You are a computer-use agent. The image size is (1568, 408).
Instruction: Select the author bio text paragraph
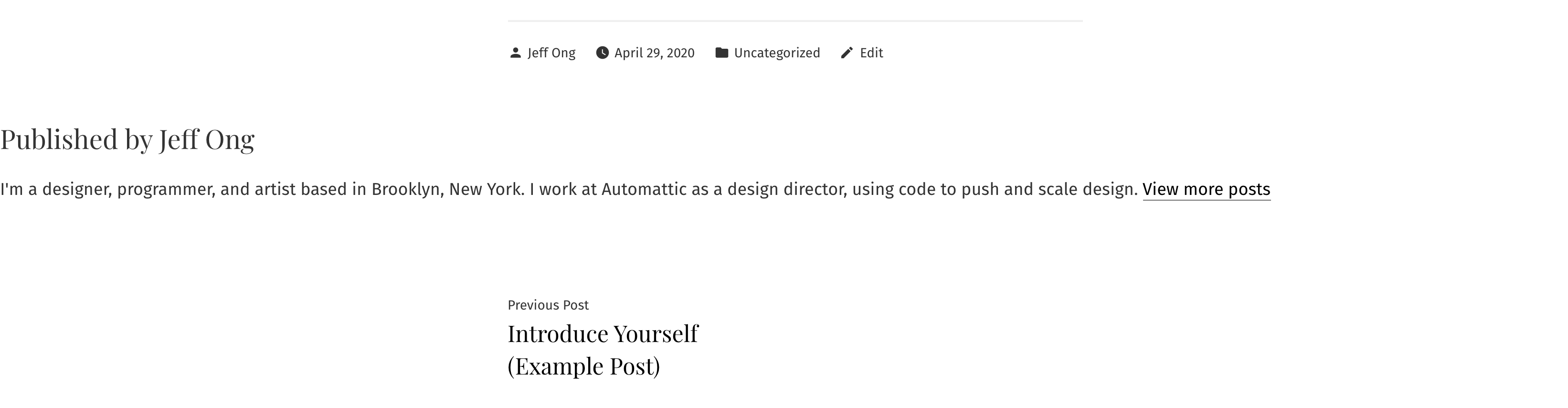click(x=548, y=189)
